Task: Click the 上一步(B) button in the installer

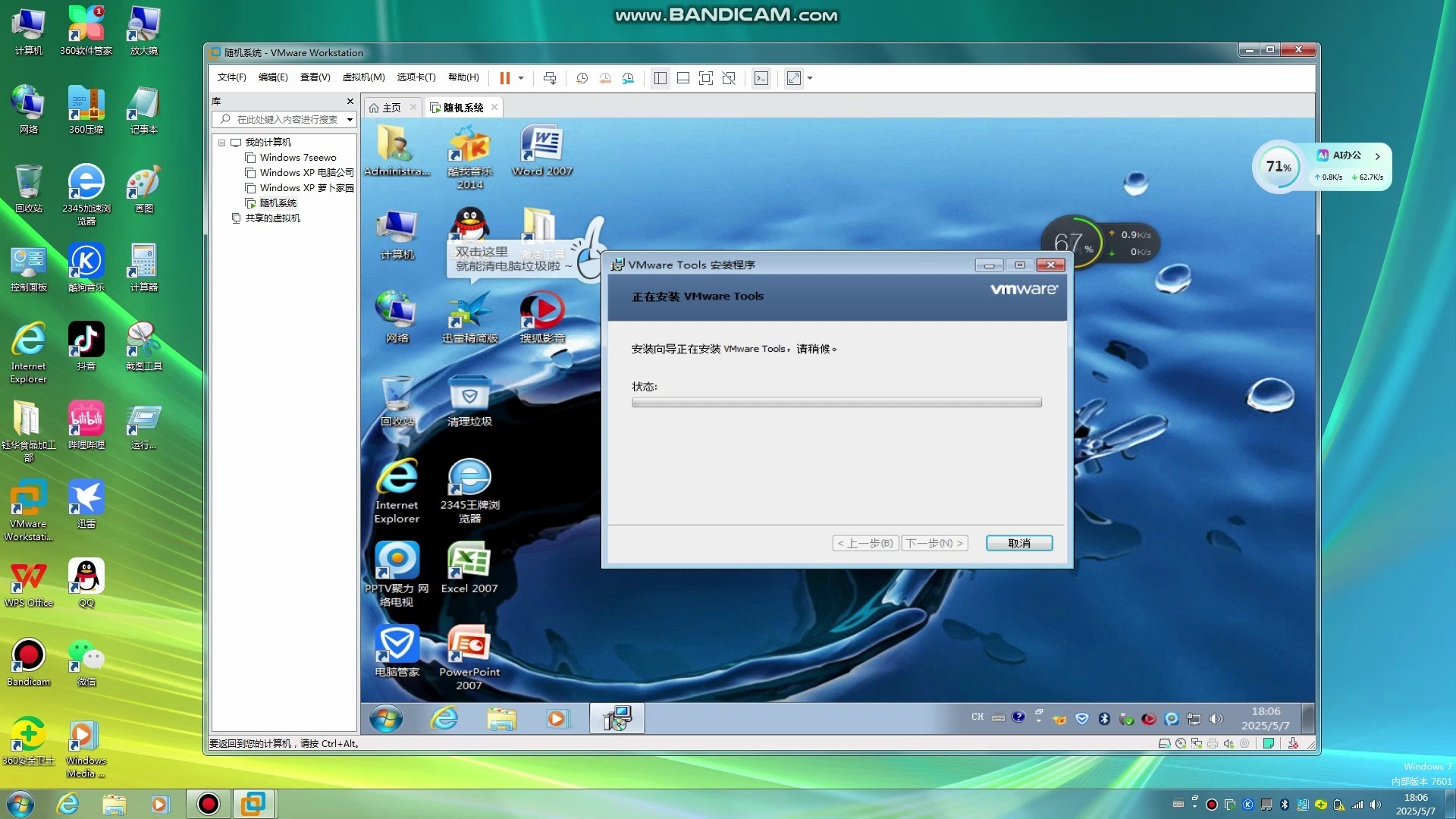Action: [864, 543]
